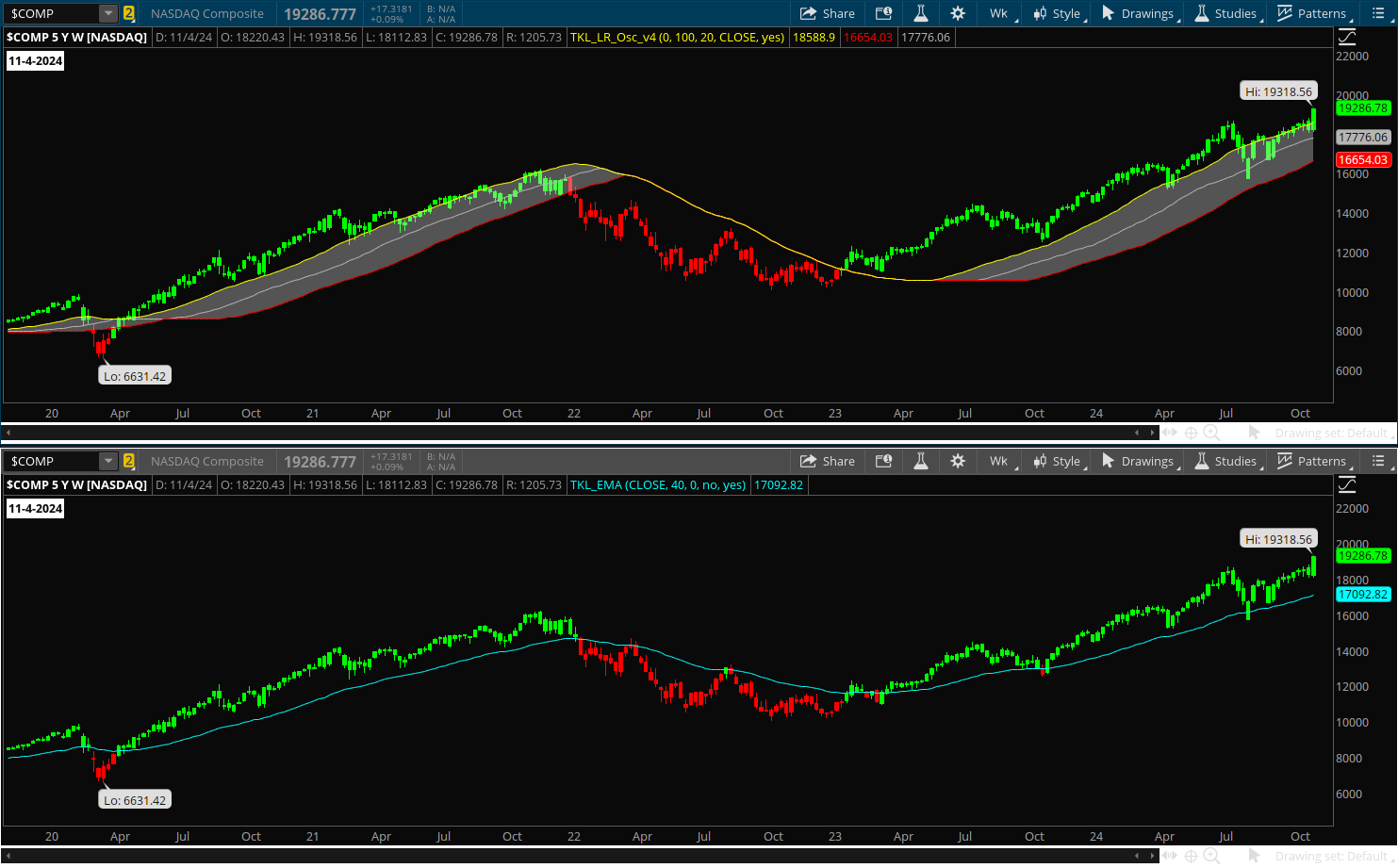This screenshot has height=868, width=1398.
Task: Click the $COMP symbol input in bottom chart
Action: 52,461
